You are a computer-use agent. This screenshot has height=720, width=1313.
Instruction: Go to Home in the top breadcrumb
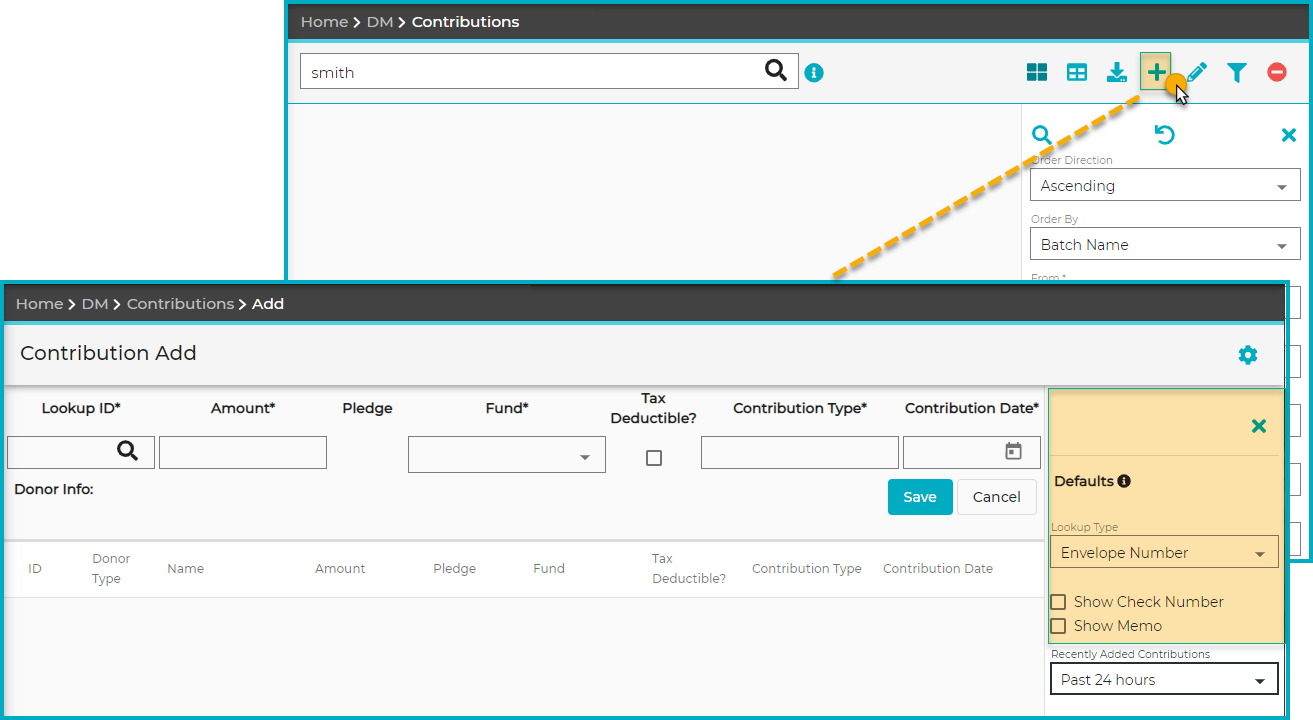[x=324, y=21]
